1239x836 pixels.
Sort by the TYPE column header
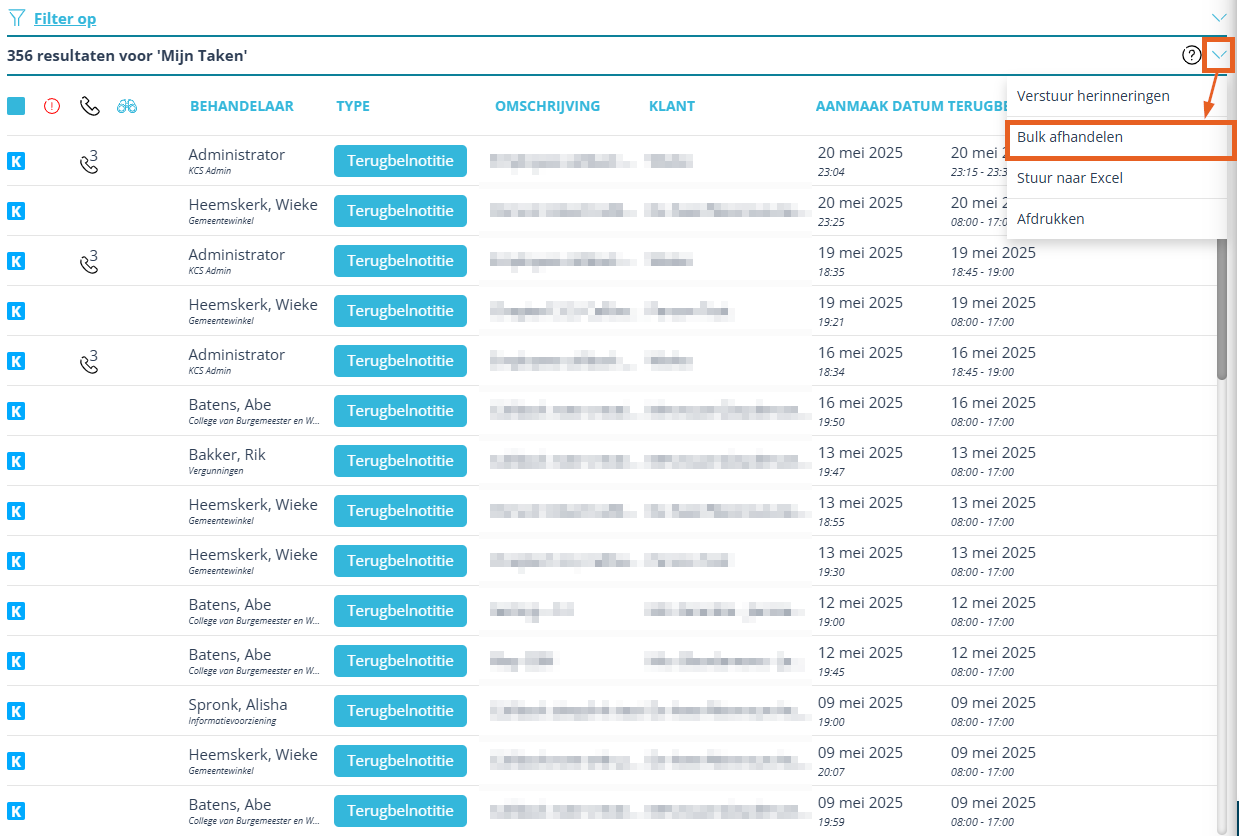point(353,106)
